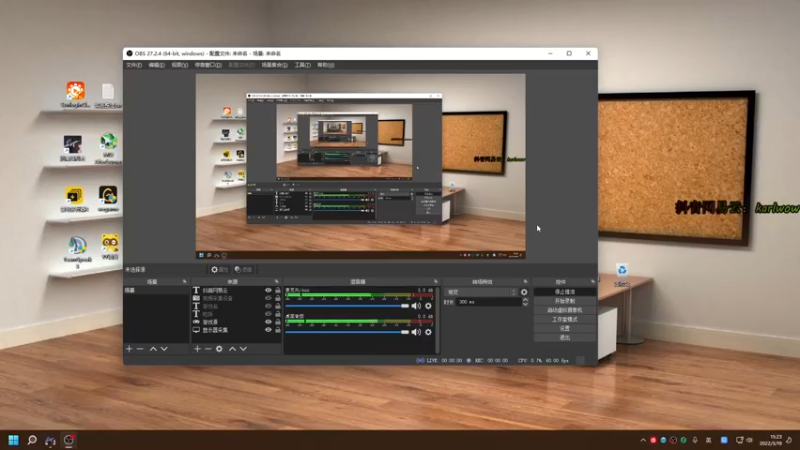This screenshot has width=800, height=450.
Task: Open the 麦克风/Aux audio settings gear
Action: pyautogui.click(x=428, y=306)
